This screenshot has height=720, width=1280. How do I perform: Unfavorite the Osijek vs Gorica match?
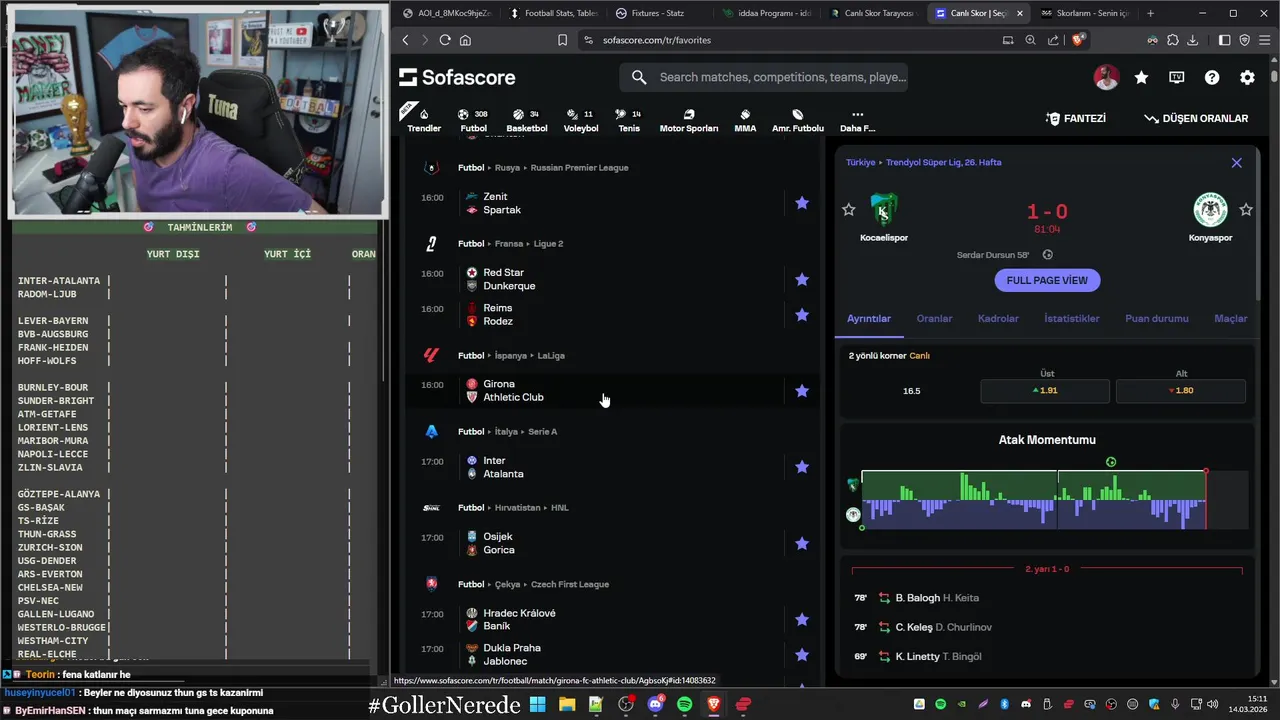pos(802,544)
